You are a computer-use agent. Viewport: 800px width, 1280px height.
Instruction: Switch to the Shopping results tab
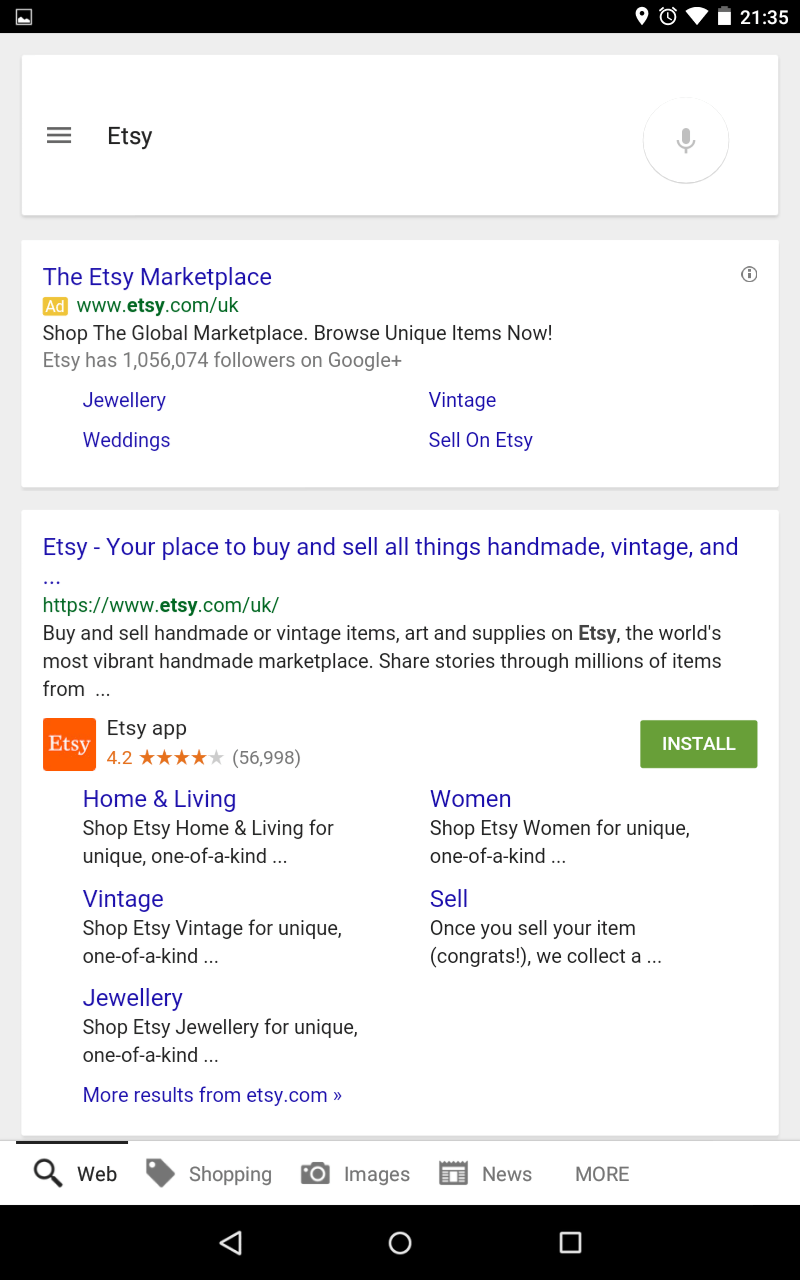(x=209, y=1174)
